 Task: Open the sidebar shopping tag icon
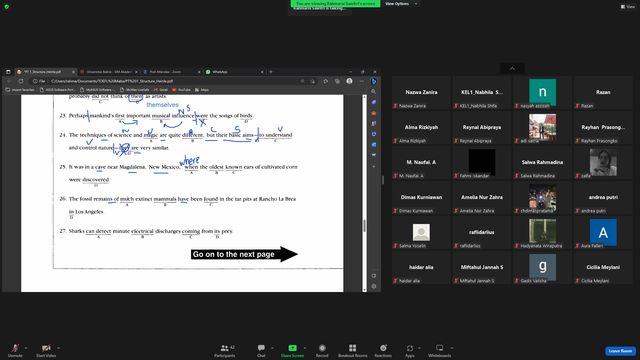[374, 102]
